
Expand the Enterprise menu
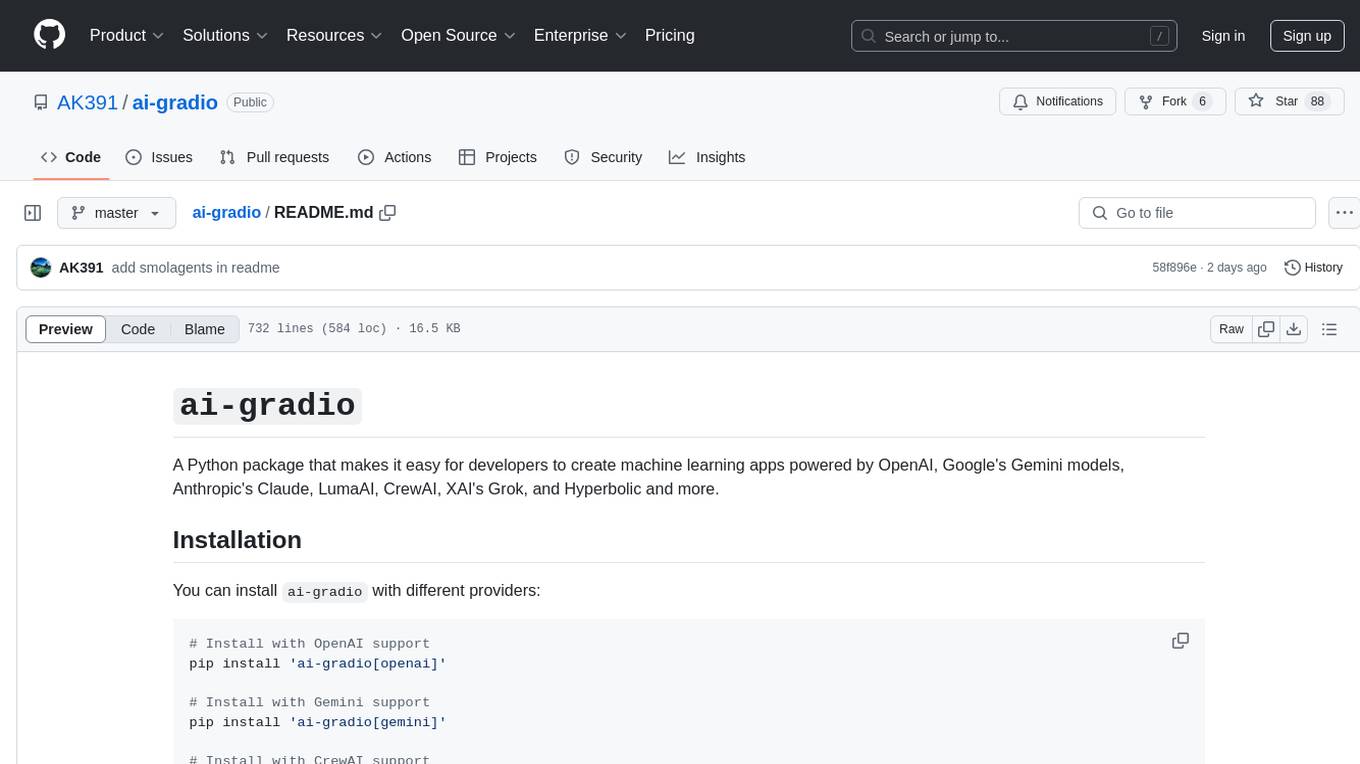(x=580, y=35)
